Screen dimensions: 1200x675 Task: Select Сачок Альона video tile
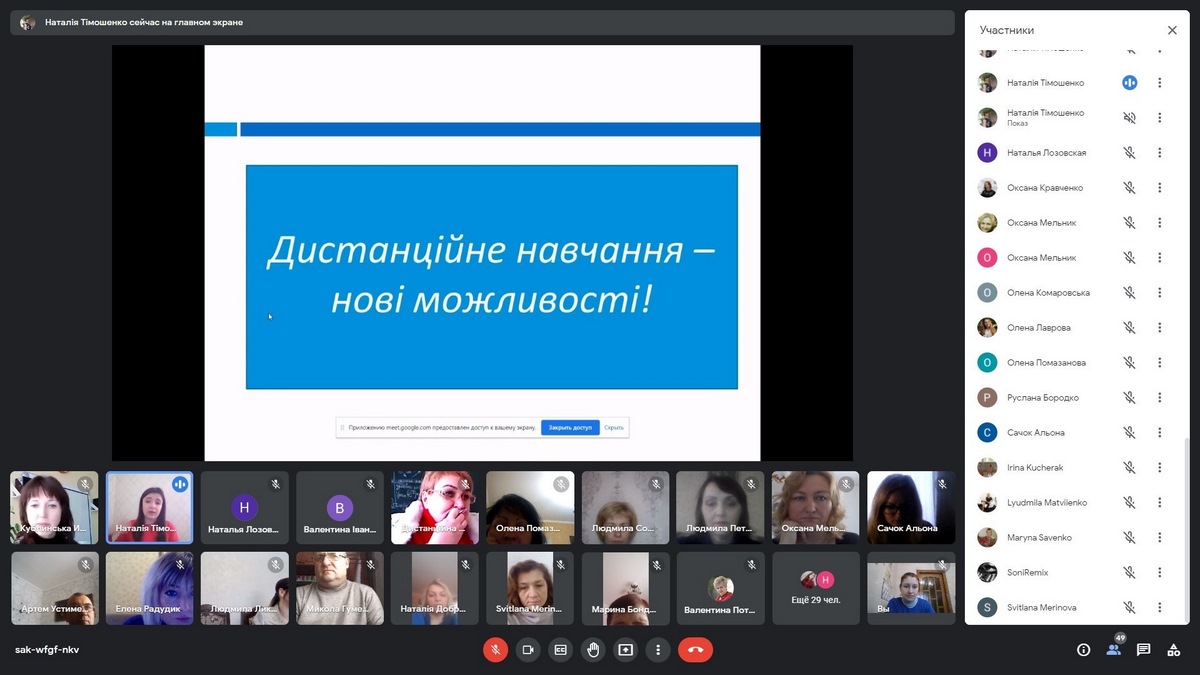pos(910,508)
